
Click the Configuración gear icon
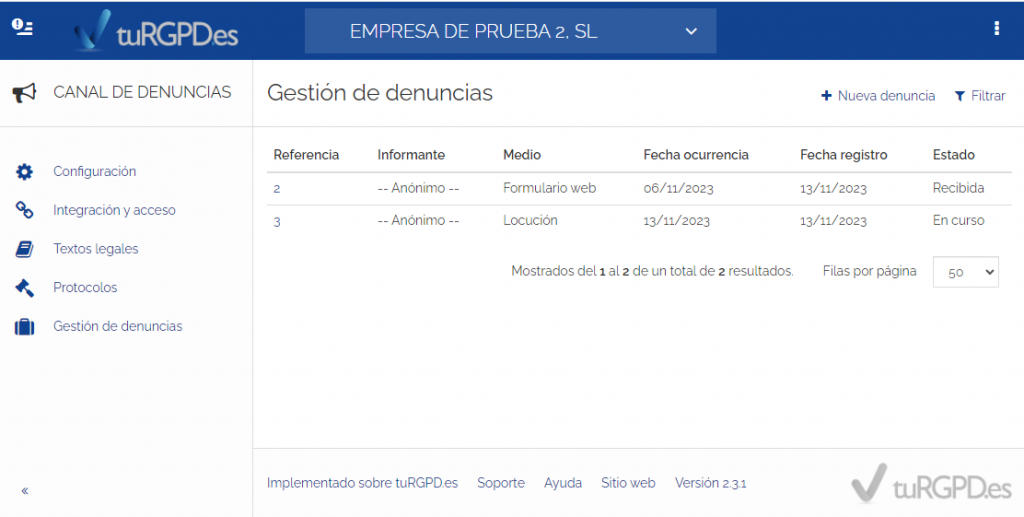pos(24,172)
